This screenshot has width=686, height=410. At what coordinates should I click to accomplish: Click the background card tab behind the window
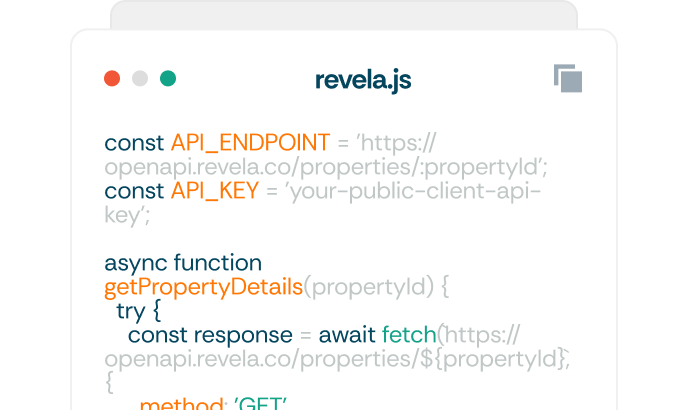[x=344, y=15]
